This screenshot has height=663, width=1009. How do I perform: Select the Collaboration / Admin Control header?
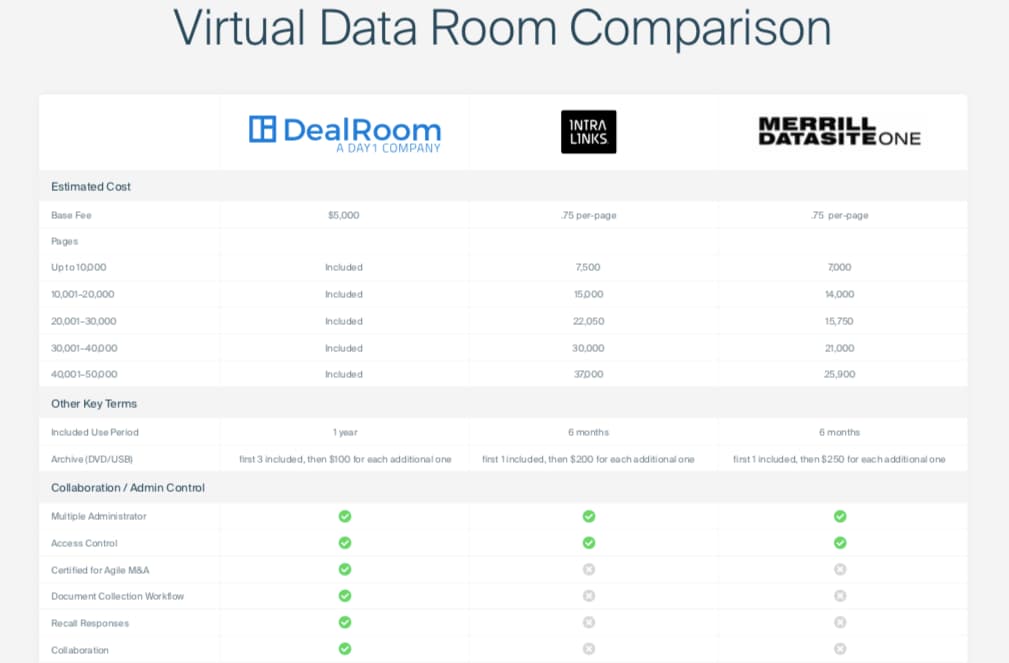coord(128,488)
